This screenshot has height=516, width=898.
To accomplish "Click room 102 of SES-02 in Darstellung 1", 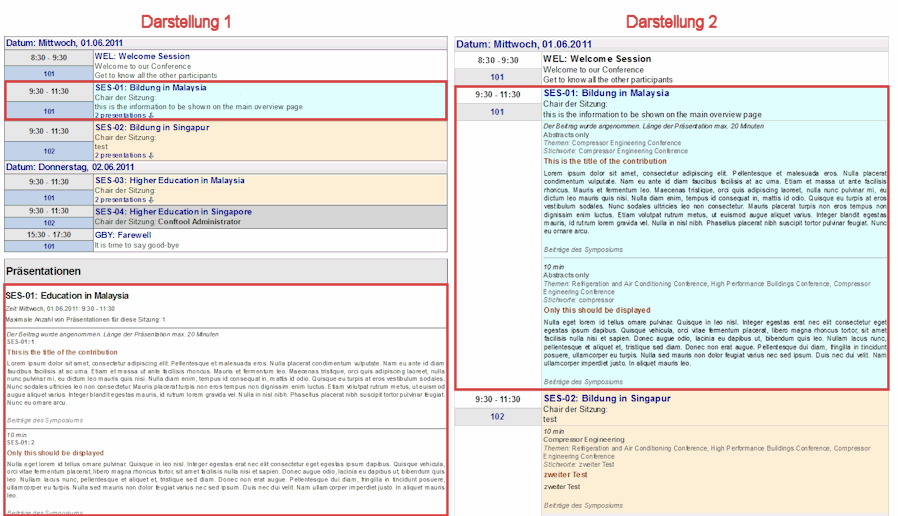I will coord(49,151).
